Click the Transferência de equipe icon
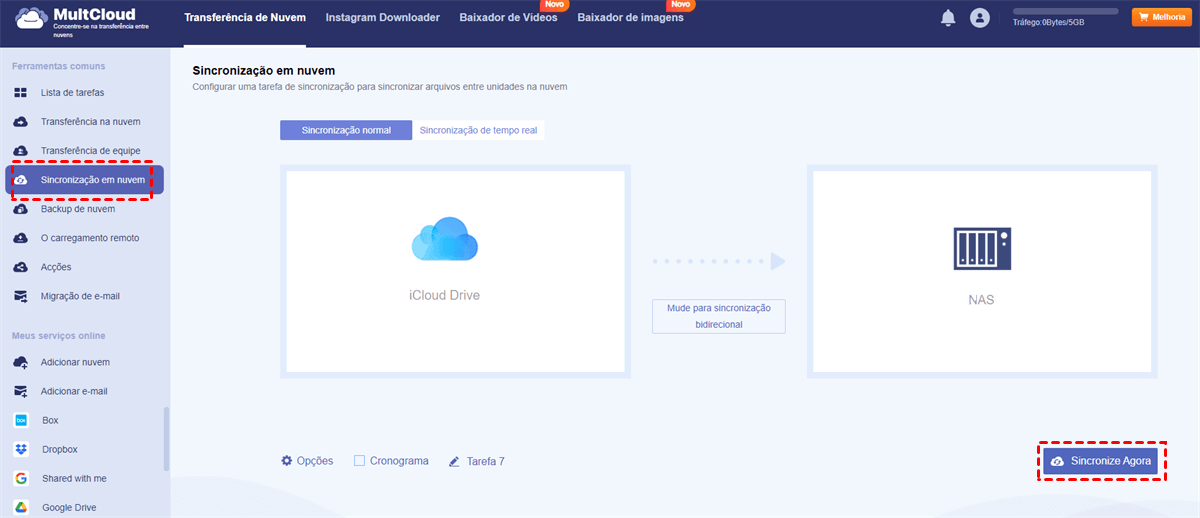Viewport: 1200px width, 518px height. point(21,151)
